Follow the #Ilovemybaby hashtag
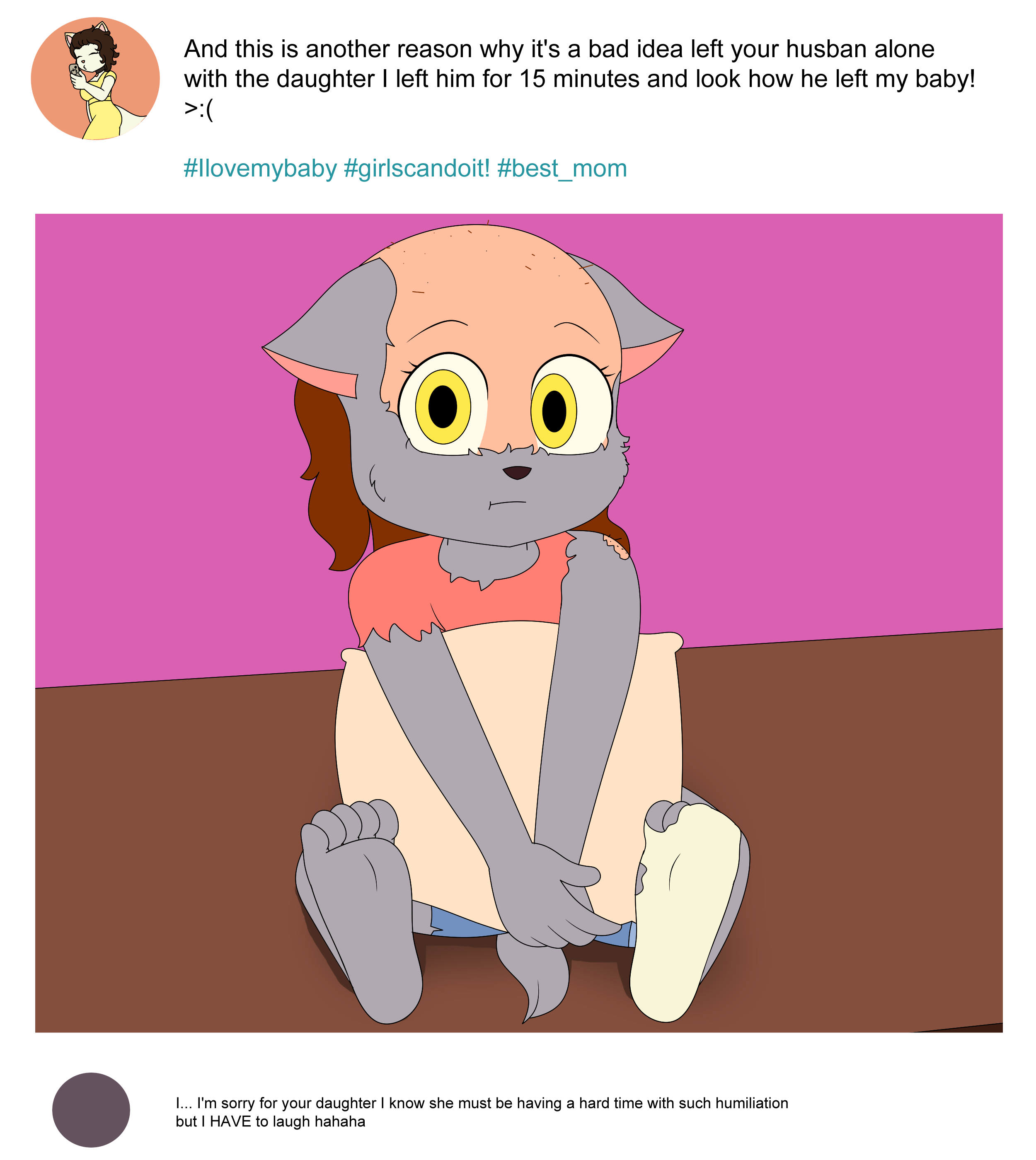 point(260,169)
